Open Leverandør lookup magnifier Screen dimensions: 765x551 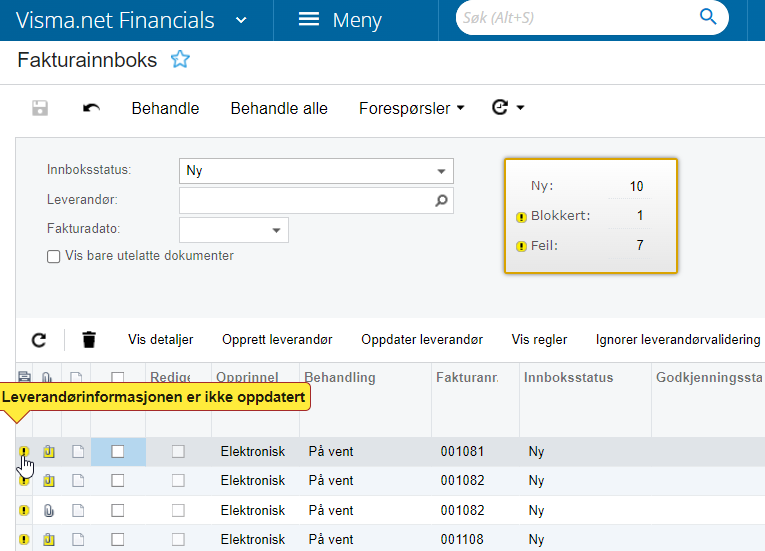442,201
